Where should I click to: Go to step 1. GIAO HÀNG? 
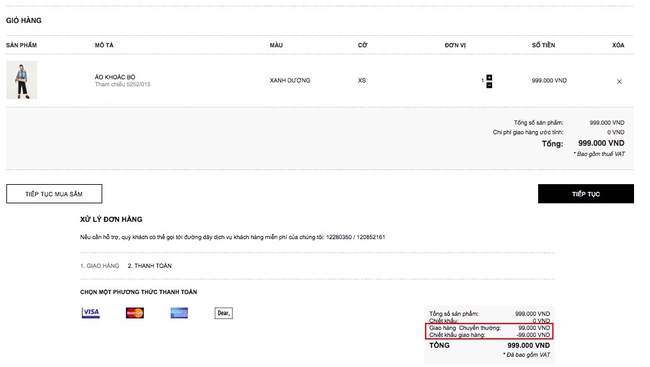99,265
